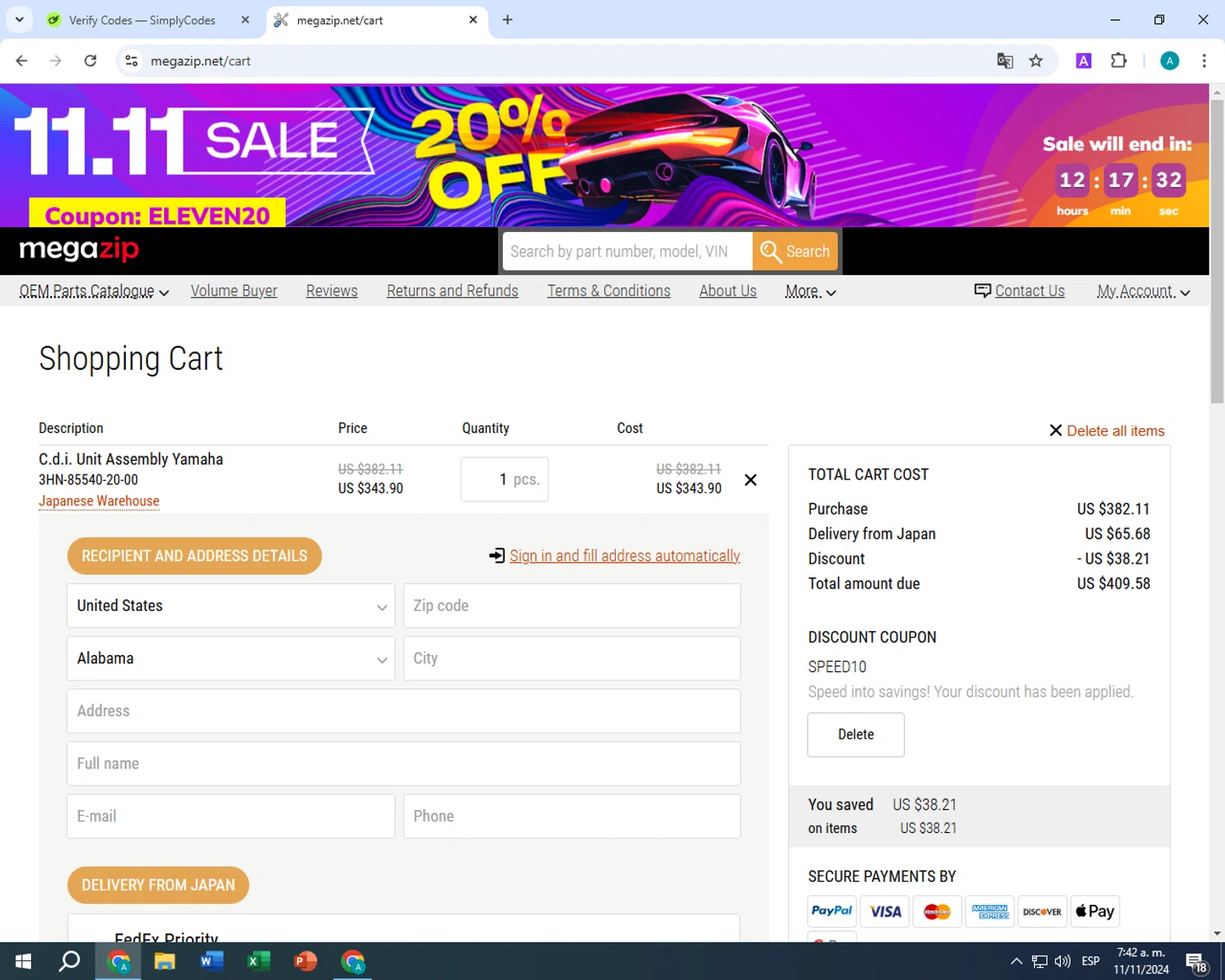
Task: Expand OEM Parts Catalogue menu
Action: (x=94, y=292)
